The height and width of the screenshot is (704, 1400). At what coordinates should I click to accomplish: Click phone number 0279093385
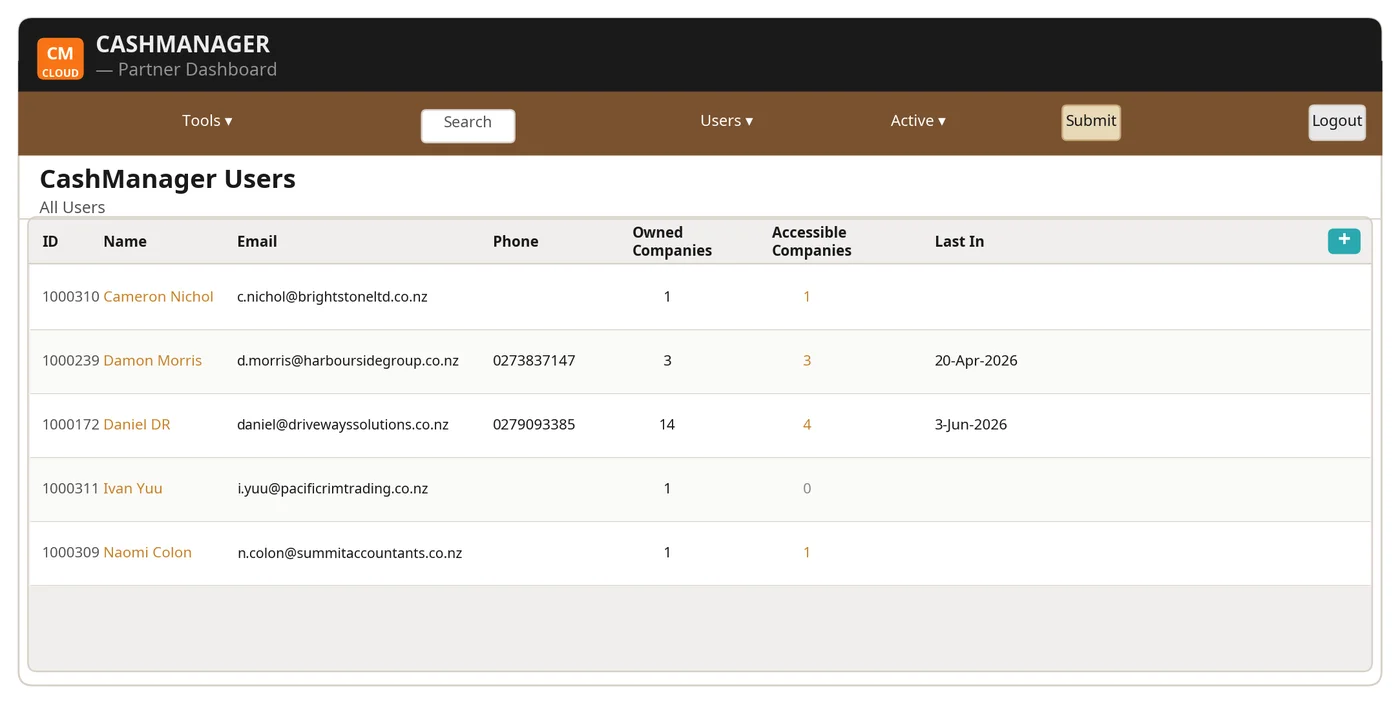tap(534, 425)
